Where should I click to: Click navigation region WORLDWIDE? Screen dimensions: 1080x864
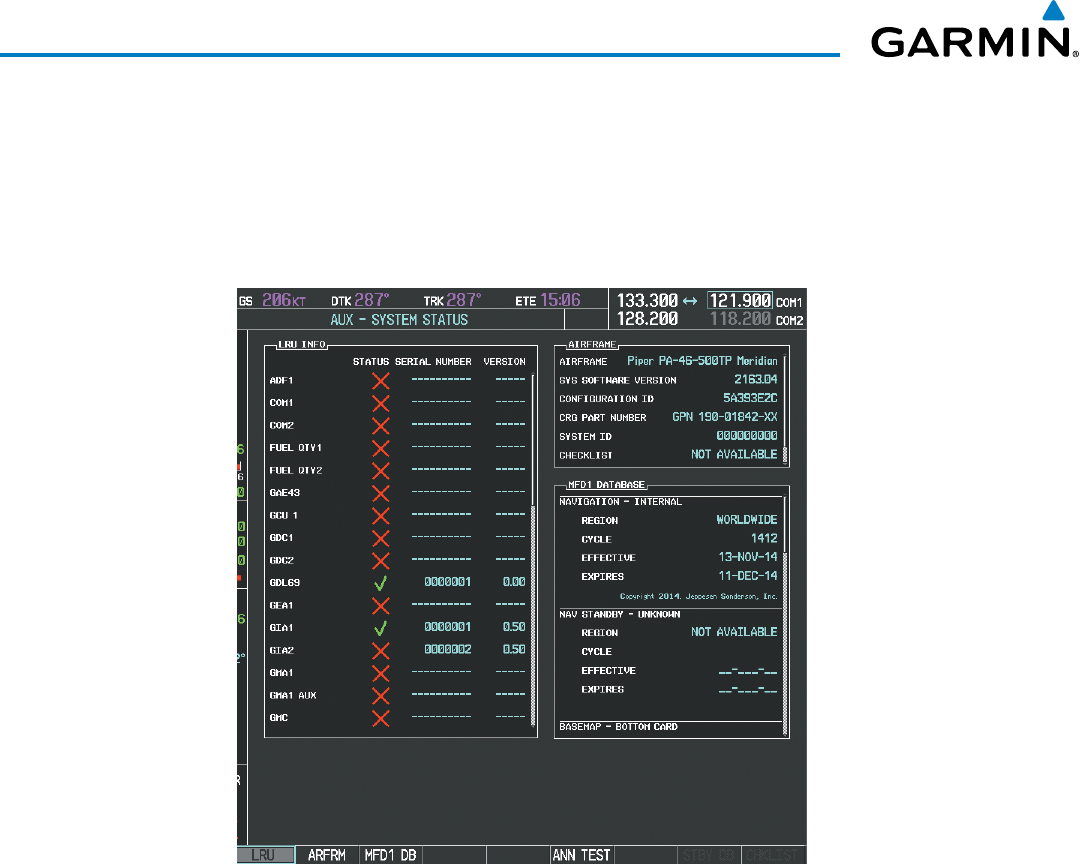pos(747,520)
